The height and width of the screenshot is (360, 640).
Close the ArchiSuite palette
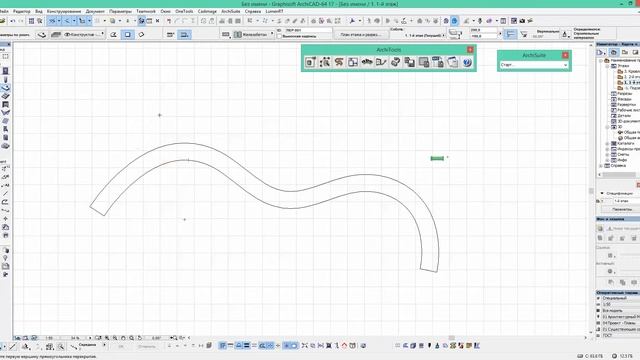[565, 55]
